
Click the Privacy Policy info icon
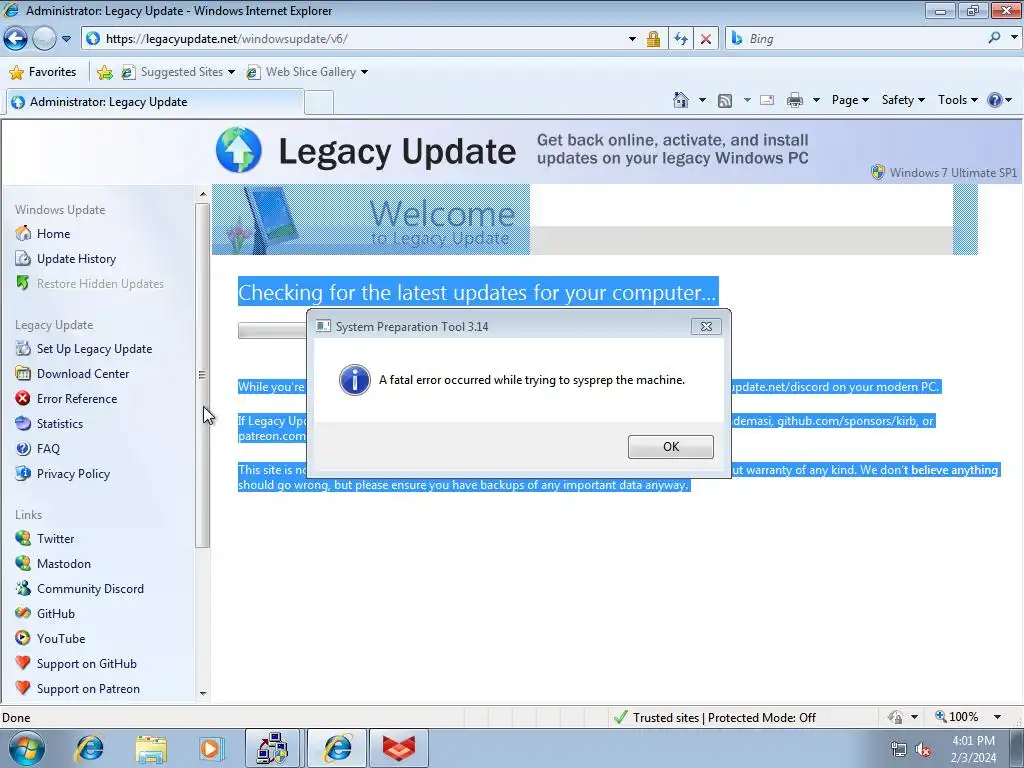[23, 473]
